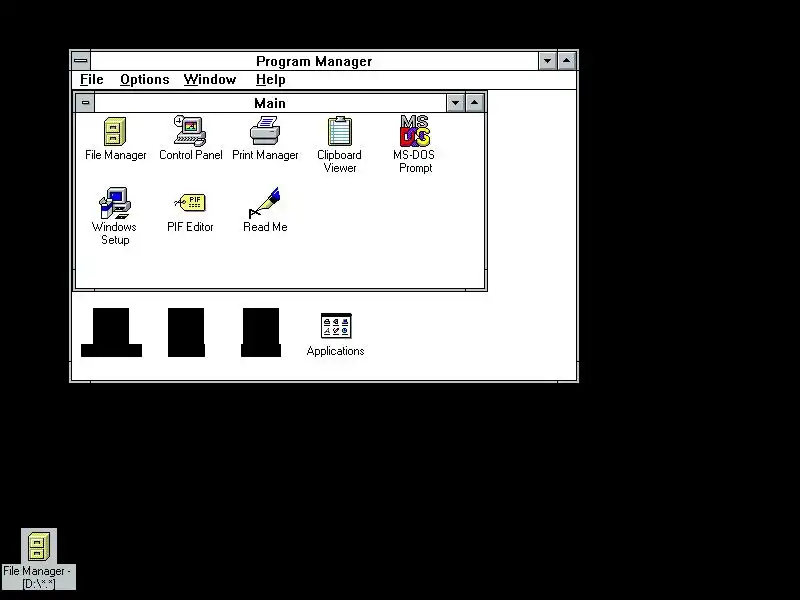Click the 'Clipboard Viewer' label text
The width and height of the screenshot is (800, 600).
[x=339, y=161]
